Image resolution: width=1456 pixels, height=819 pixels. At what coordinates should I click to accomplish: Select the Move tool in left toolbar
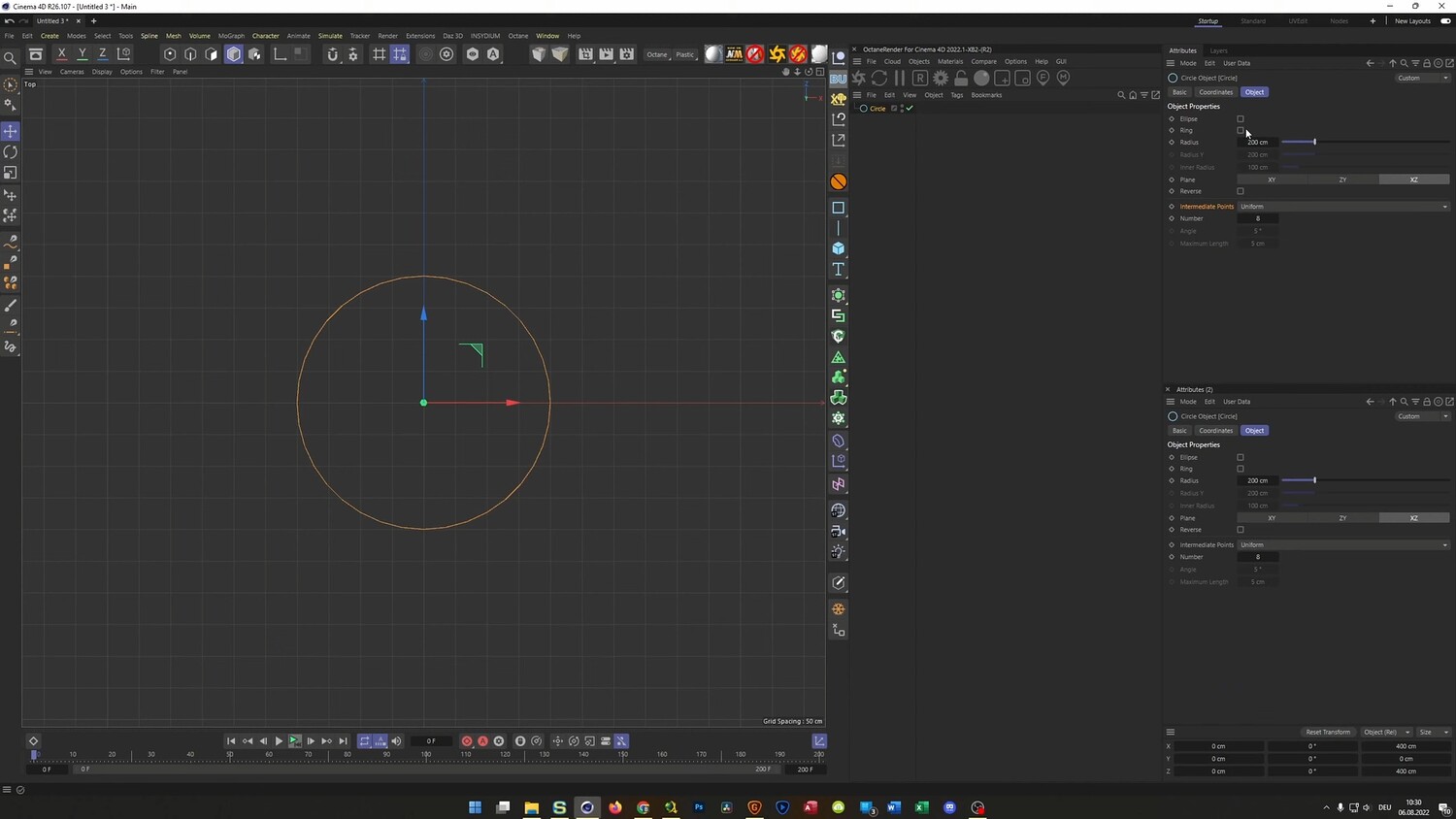[x=11, y=131]
